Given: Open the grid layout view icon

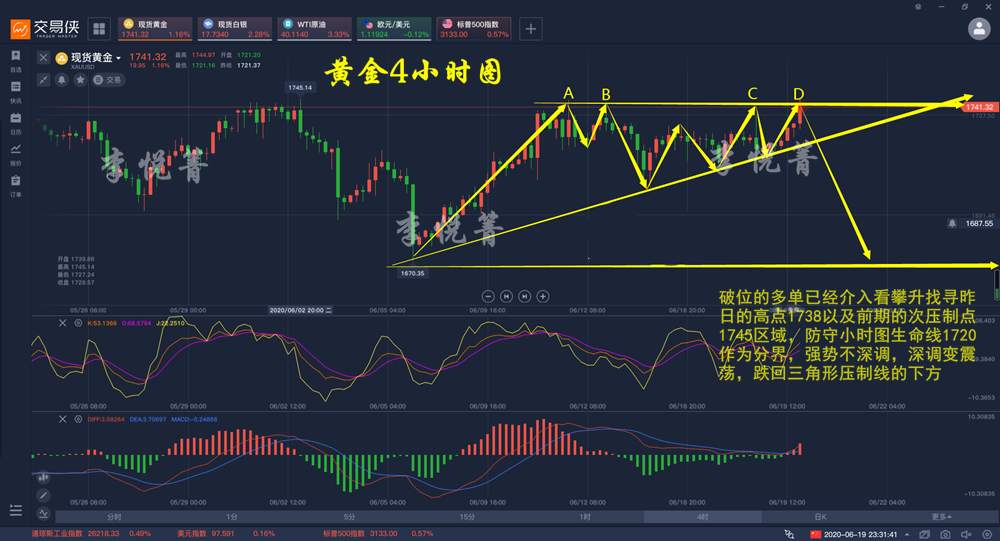Looking at the screenshot, I should 99,29.
